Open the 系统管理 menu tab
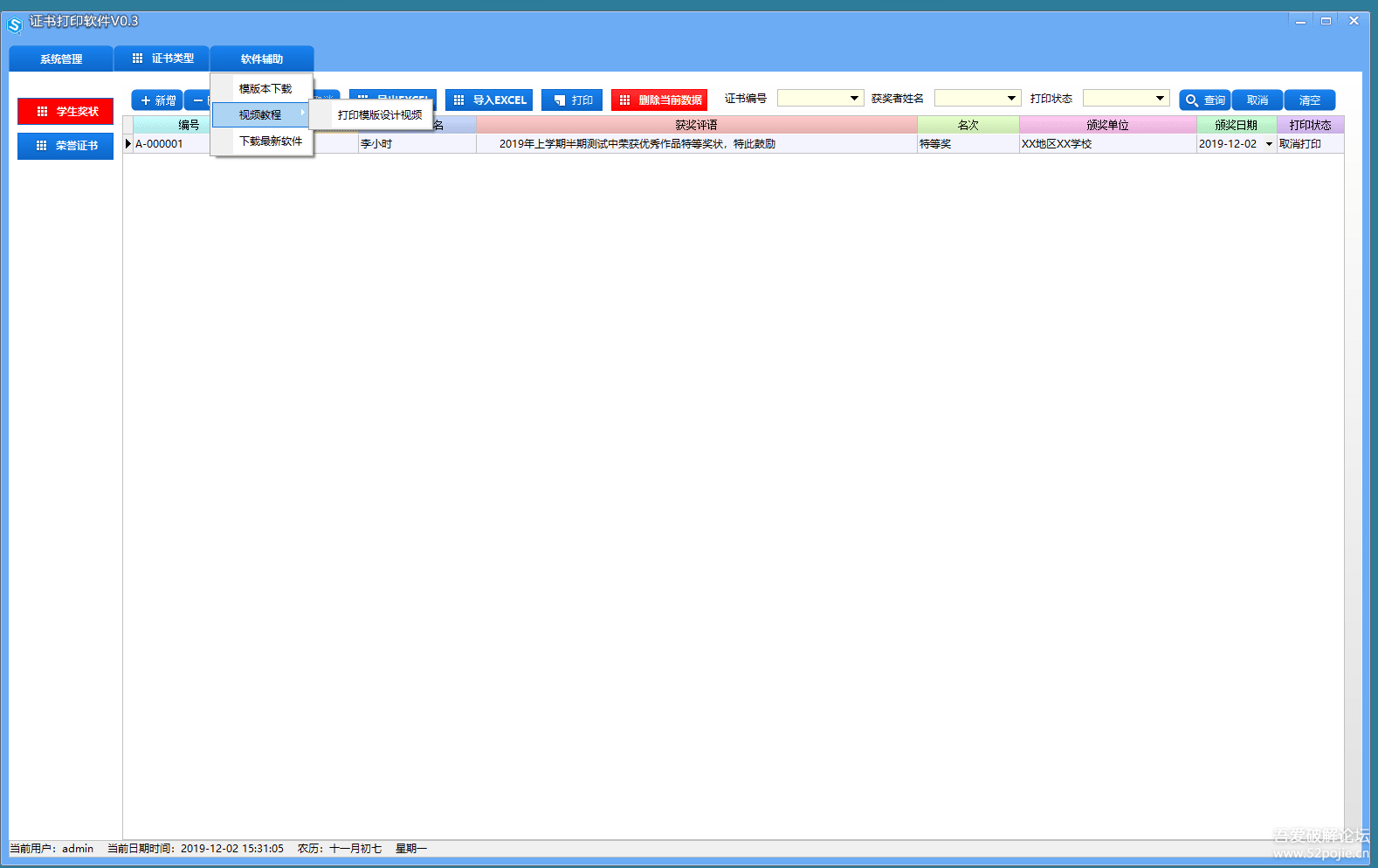Screen dimensions: 1378x868 [61, 59]
